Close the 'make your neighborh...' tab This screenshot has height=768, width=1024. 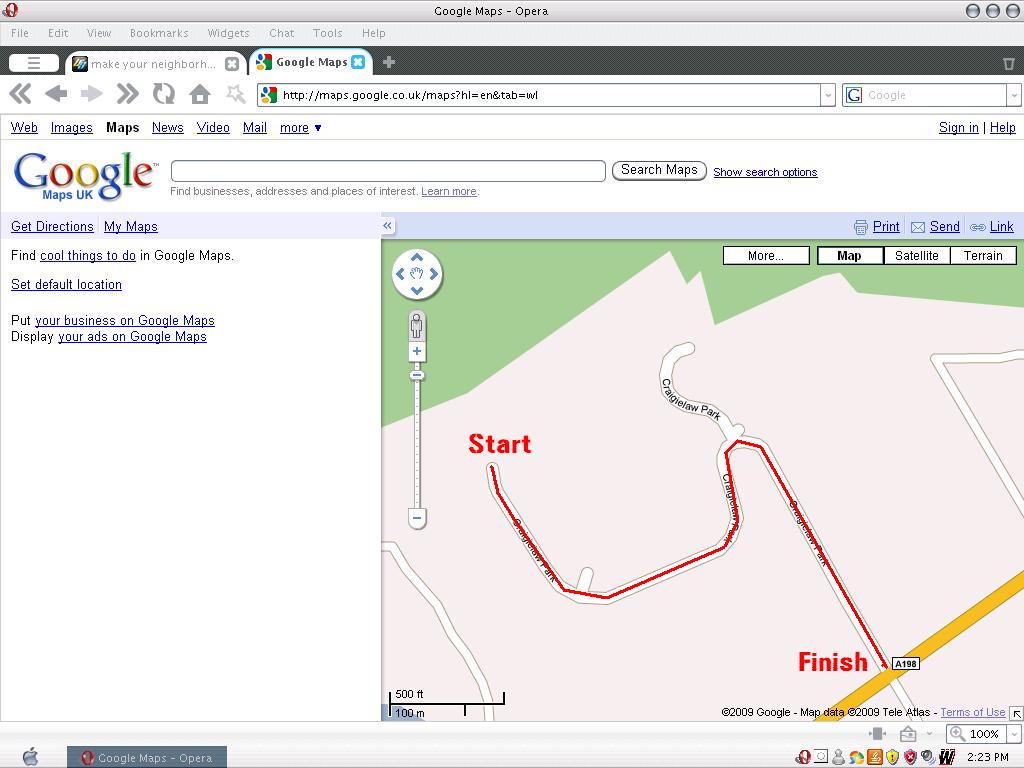pos(232,63)
